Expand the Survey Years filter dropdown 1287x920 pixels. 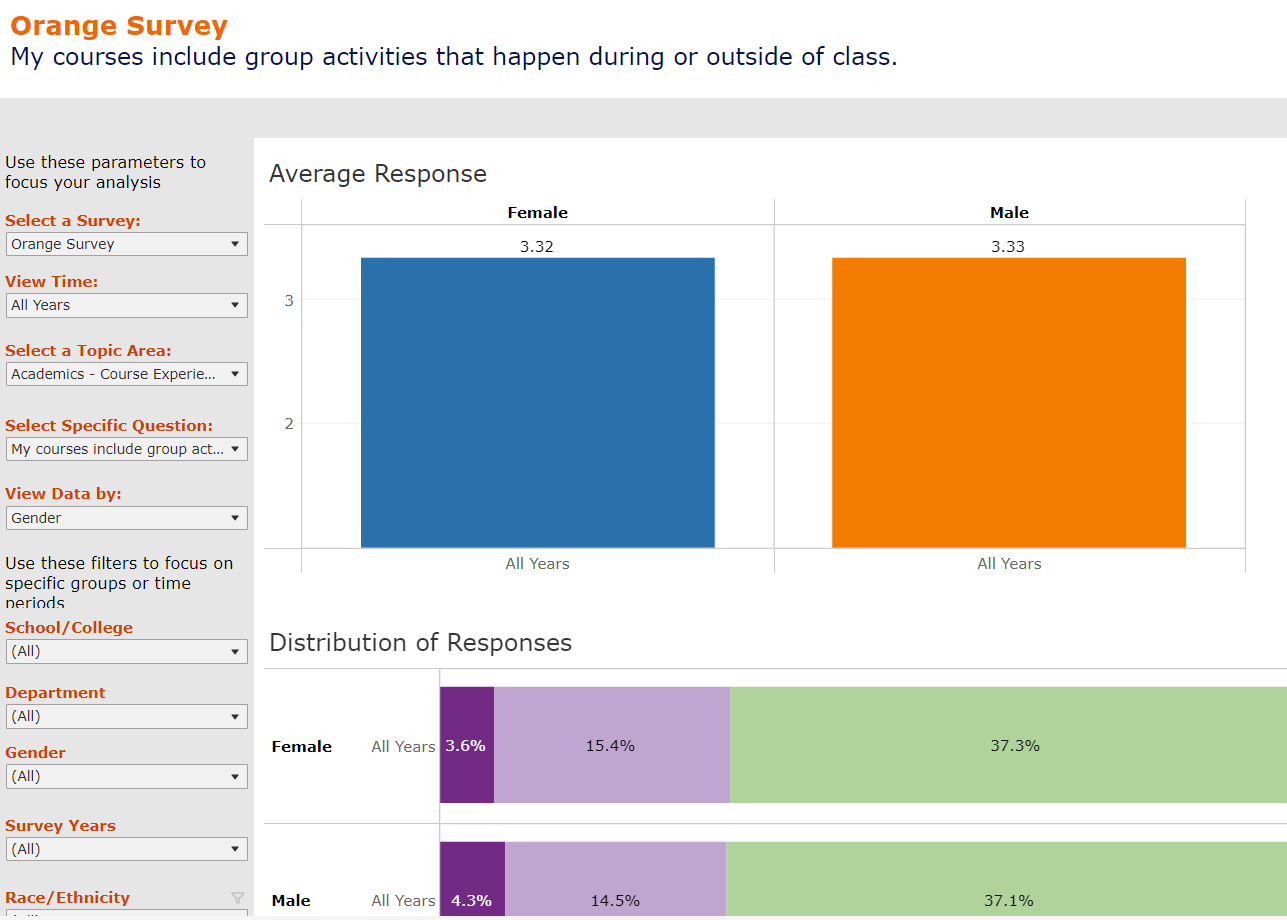[x=126, y=849]
